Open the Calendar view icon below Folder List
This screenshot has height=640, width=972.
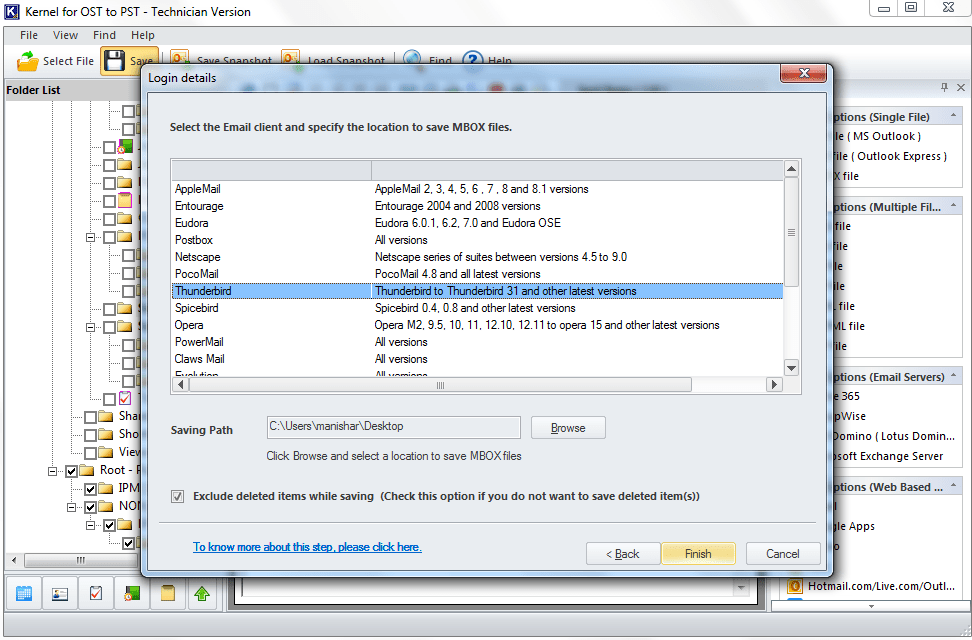click(x=24, y=593)
